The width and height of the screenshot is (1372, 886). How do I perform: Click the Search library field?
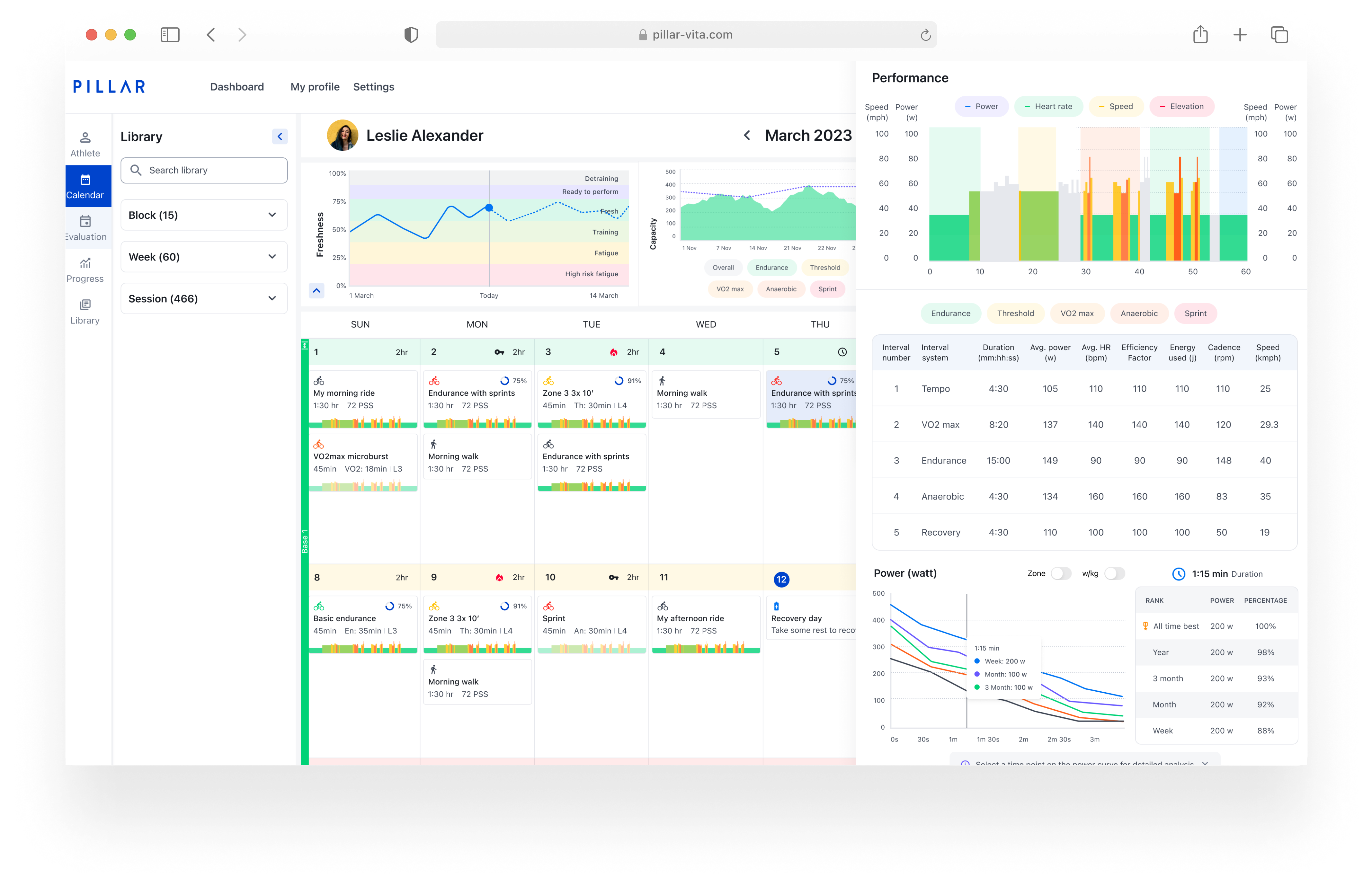coord(204,170)
